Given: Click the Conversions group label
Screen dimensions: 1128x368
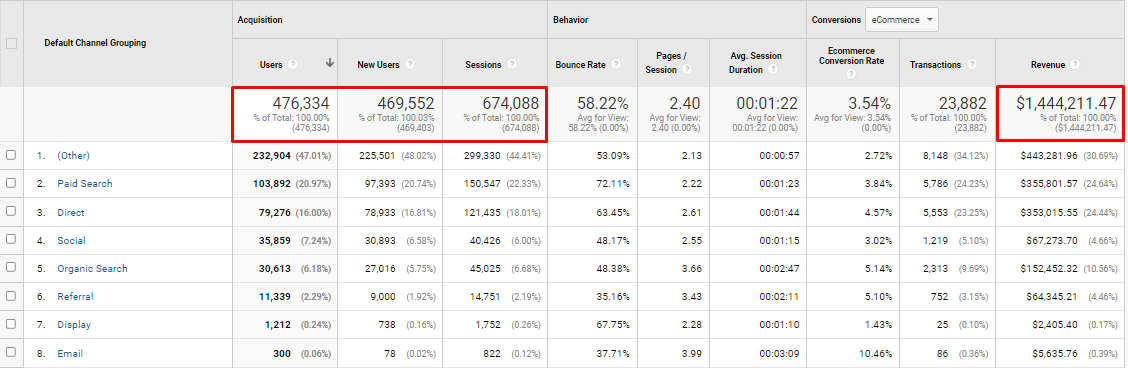Looking at the screenshot, I should click(836, 20).
